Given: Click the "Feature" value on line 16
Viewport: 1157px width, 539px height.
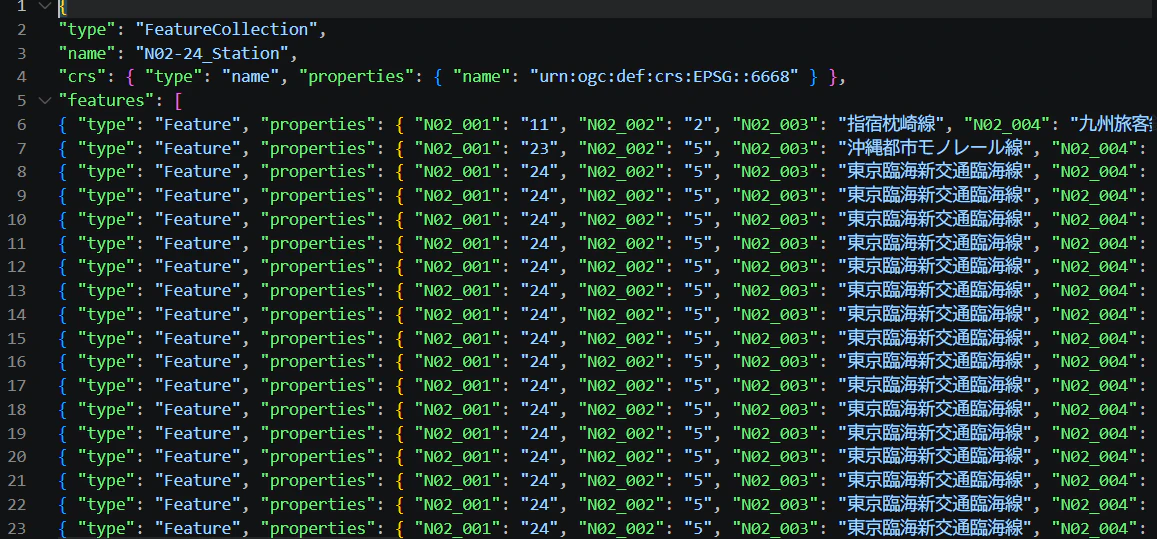Looking at the screenshot, I should click(x=198, y=362).
